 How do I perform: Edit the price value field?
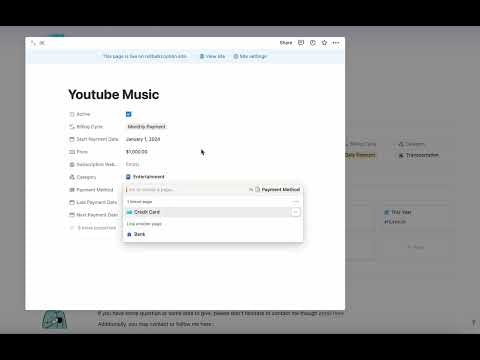pos(137,152)
